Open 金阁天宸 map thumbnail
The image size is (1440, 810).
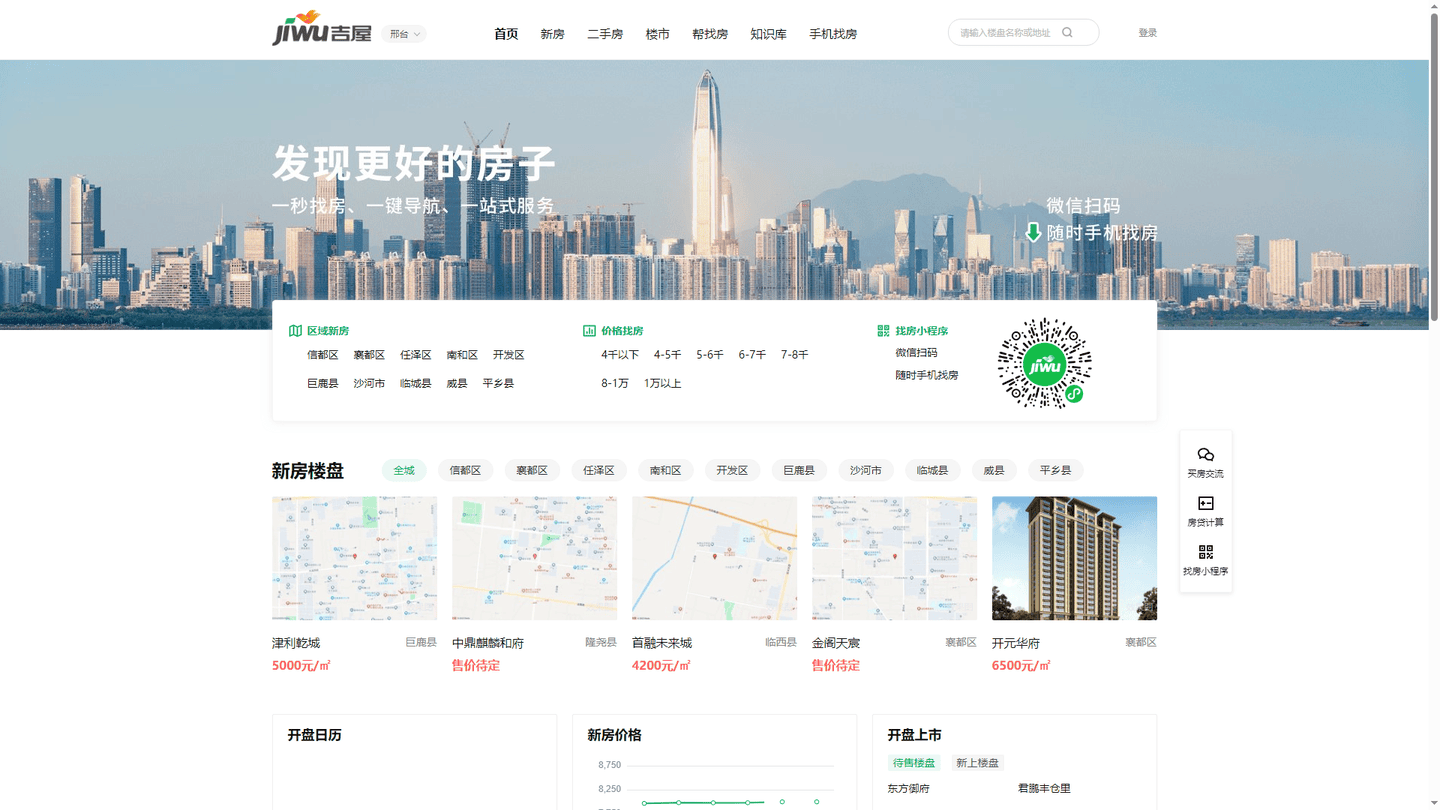tap(894, 558)
